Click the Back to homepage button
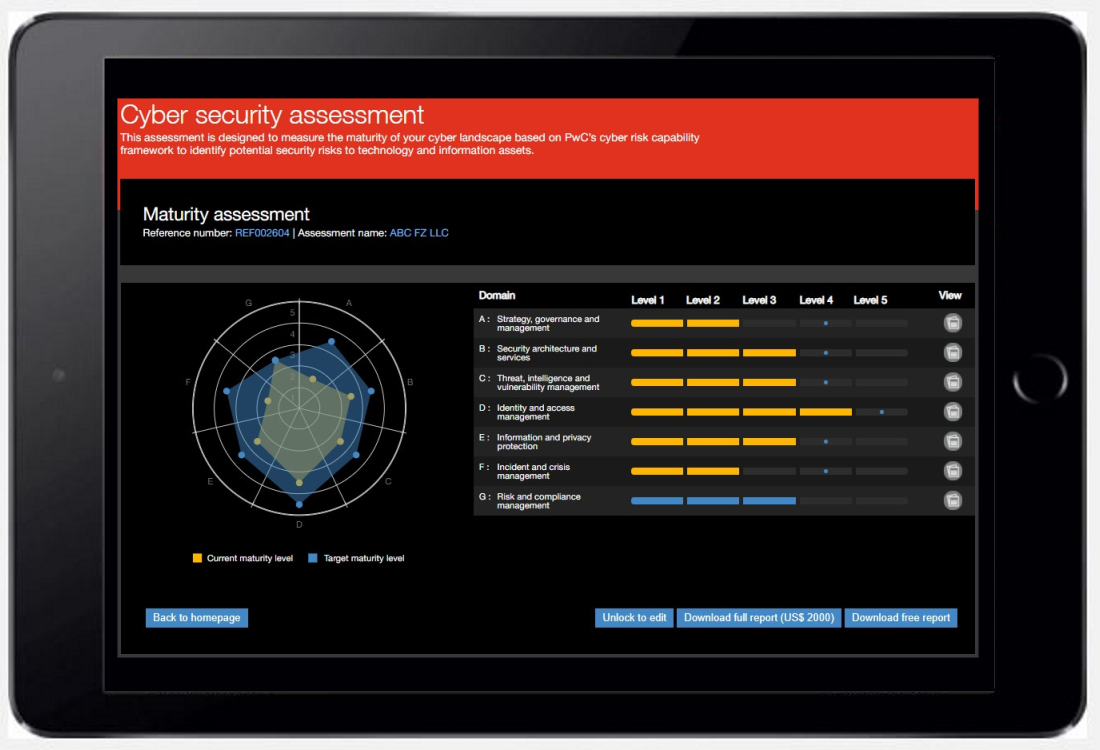Viewport: 1100px width, 750px height. (197, 618)
